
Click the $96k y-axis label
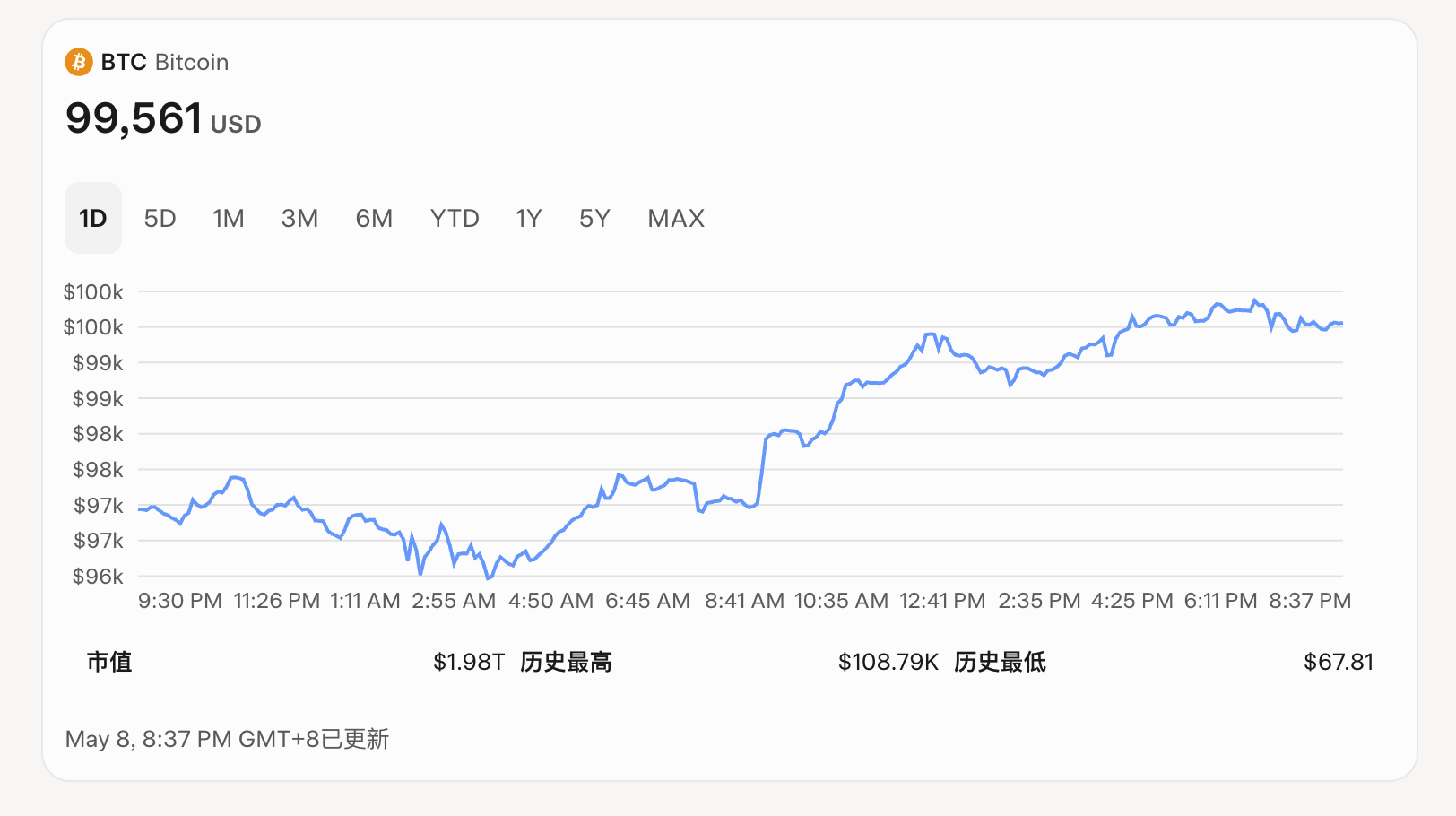click(98, 577)
